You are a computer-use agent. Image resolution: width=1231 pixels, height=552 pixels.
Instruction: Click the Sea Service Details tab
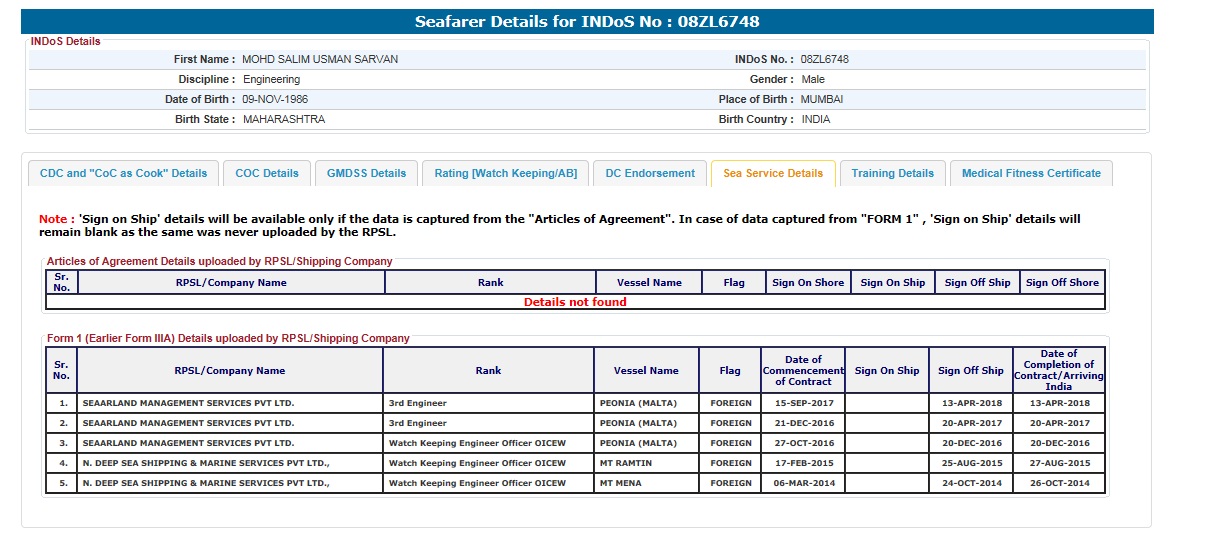coord(773,173)
